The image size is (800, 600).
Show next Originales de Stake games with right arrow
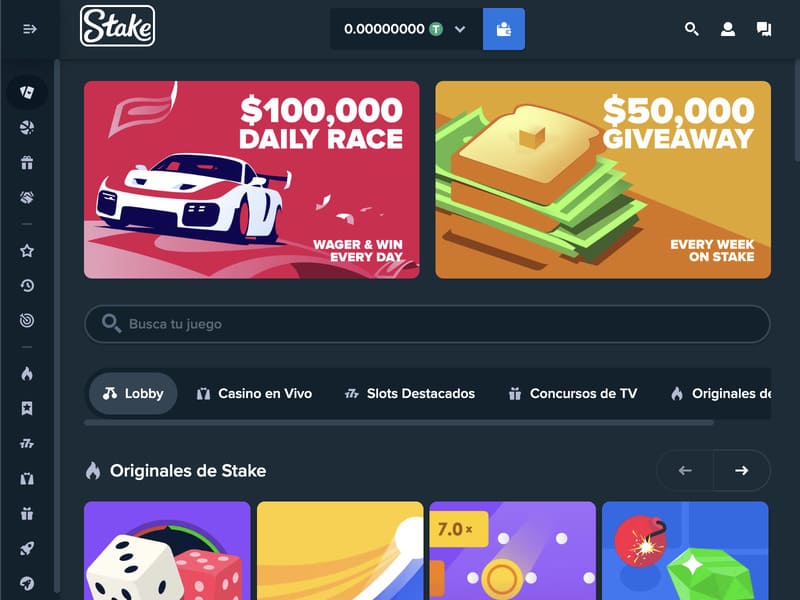point(741,470)
